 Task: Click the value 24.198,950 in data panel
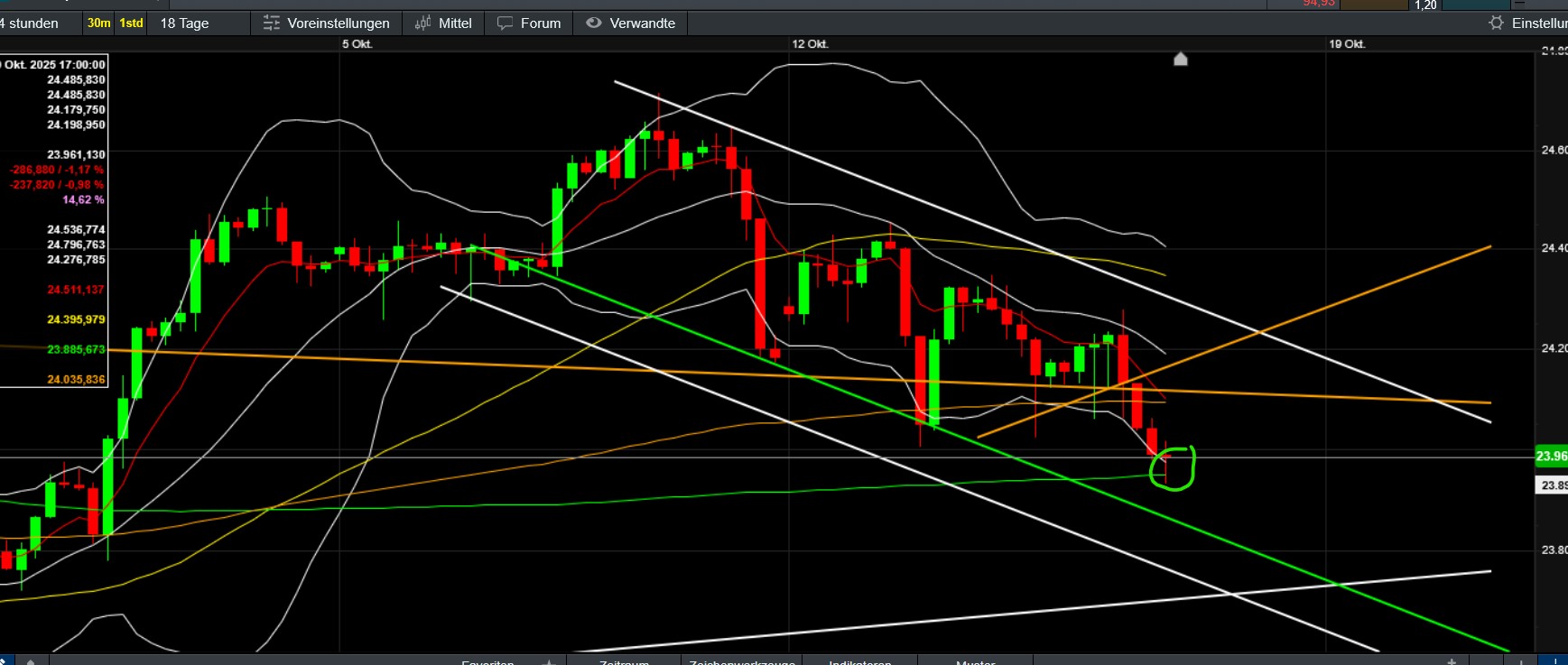point(76,125)
